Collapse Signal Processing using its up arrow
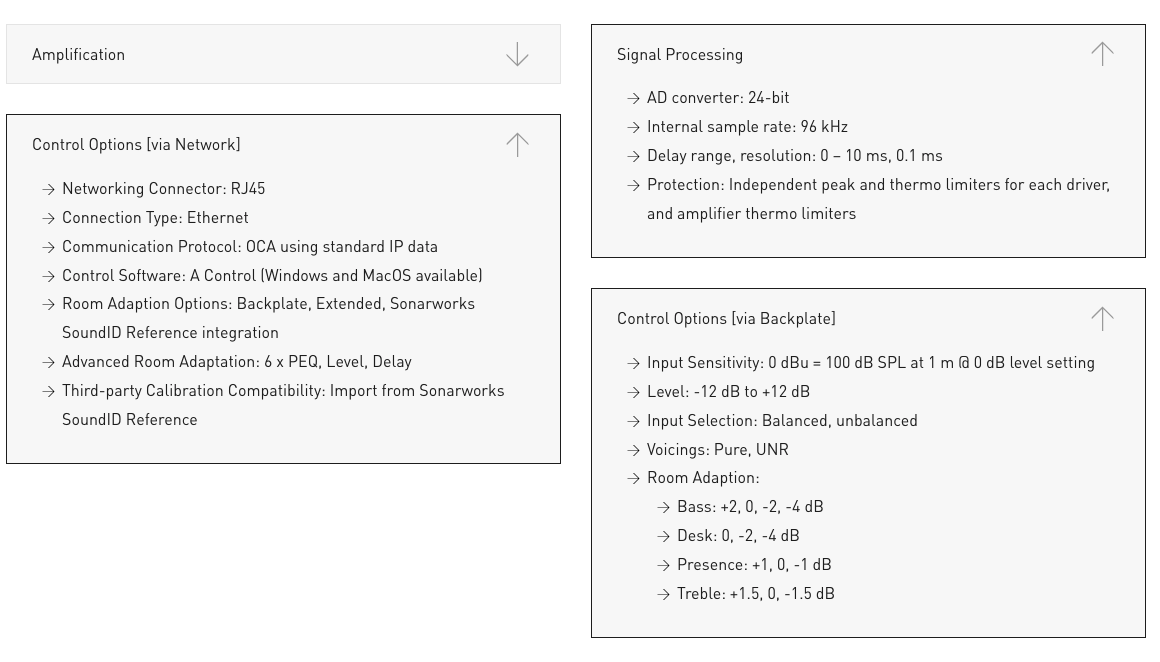 [x=1102, y=54]
